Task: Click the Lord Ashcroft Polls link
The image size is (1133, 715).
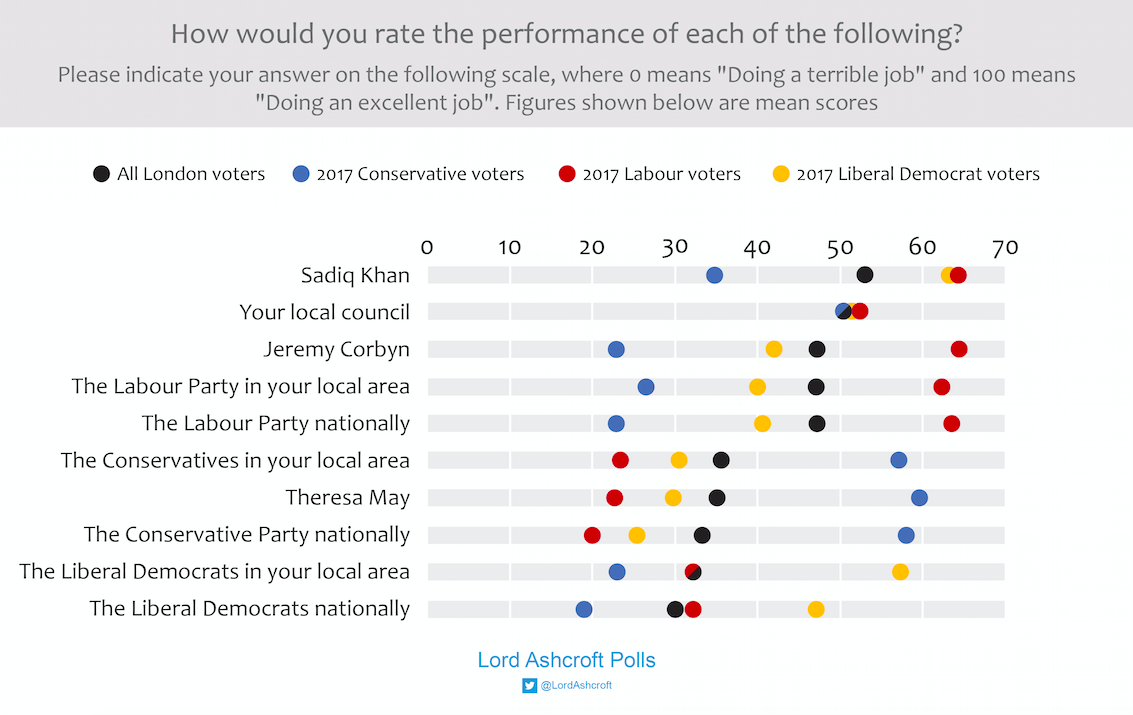Action: (566, 660)
